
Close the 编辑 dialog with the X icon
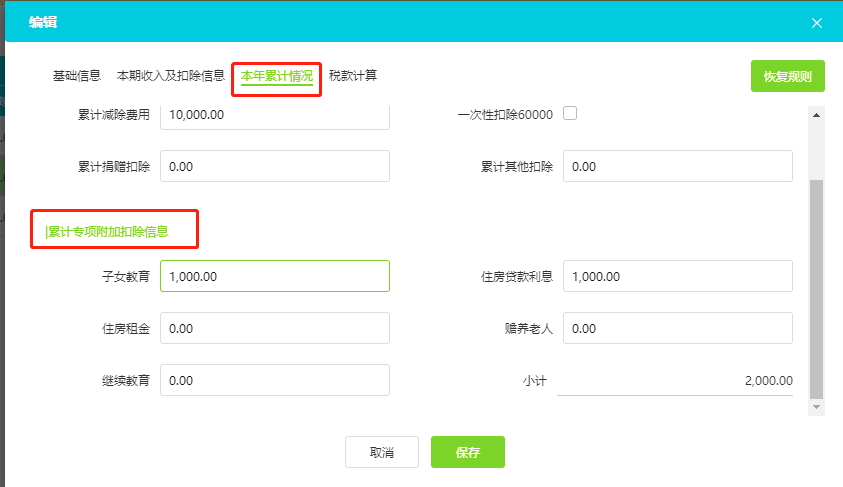(816, 23)
